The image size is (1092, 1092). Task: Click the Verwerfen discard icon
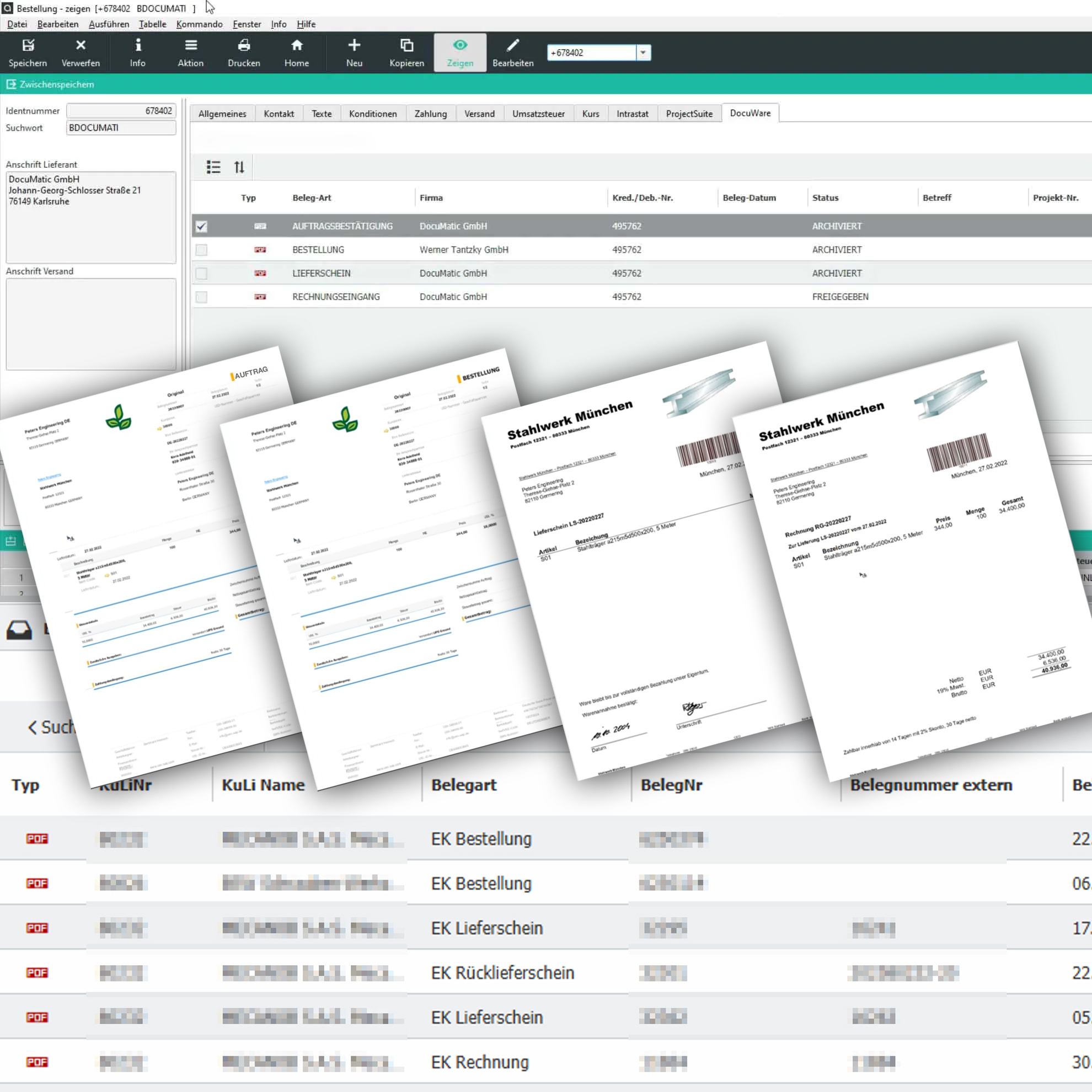click(81, 46)
